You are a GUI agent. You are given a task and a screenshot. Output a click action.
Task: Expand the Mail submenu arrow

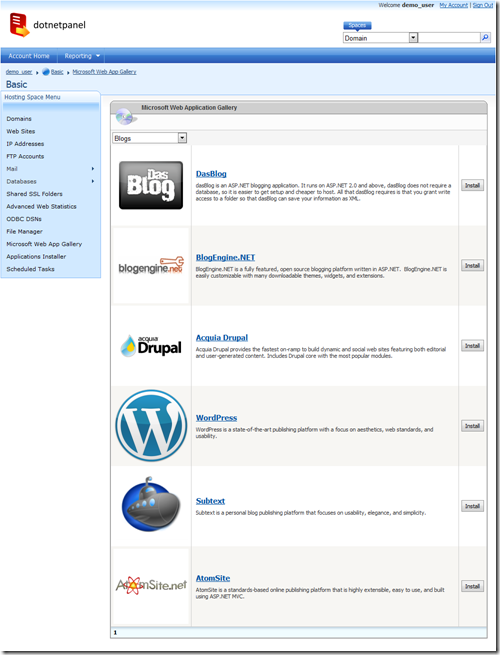pyautogui.click(x=93, y=169)
